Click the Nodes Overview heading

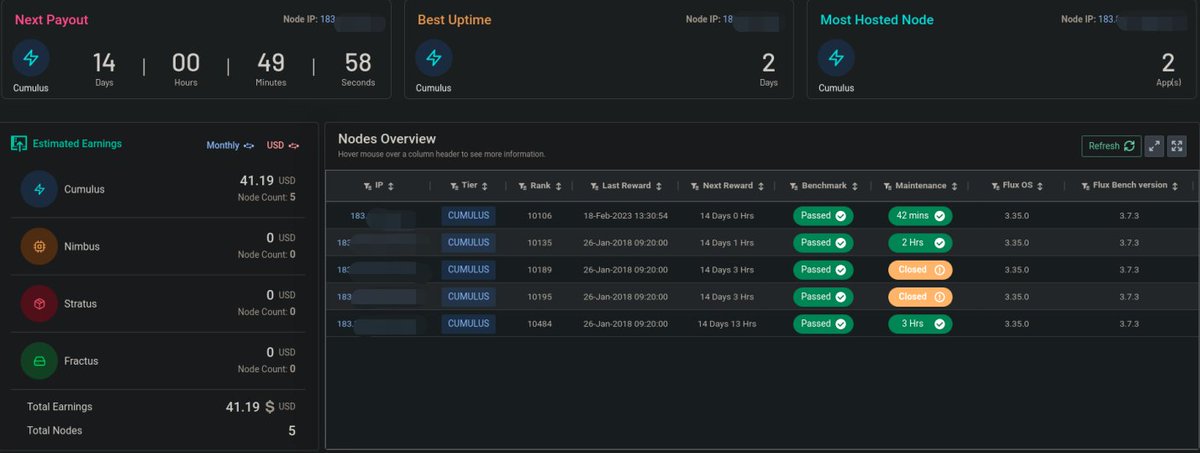(387, 139)
